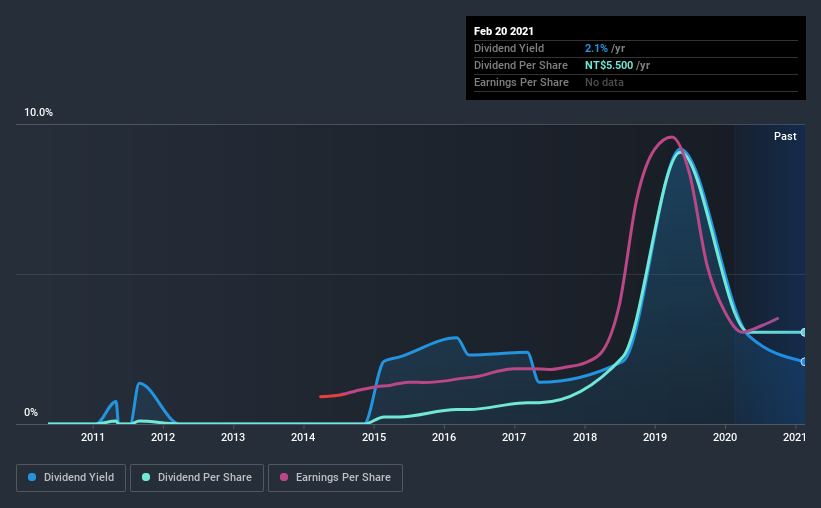Click the Earnings Per Share tooltip row label
The height and width of the screenshot is (508, 821).
[522, 82]
